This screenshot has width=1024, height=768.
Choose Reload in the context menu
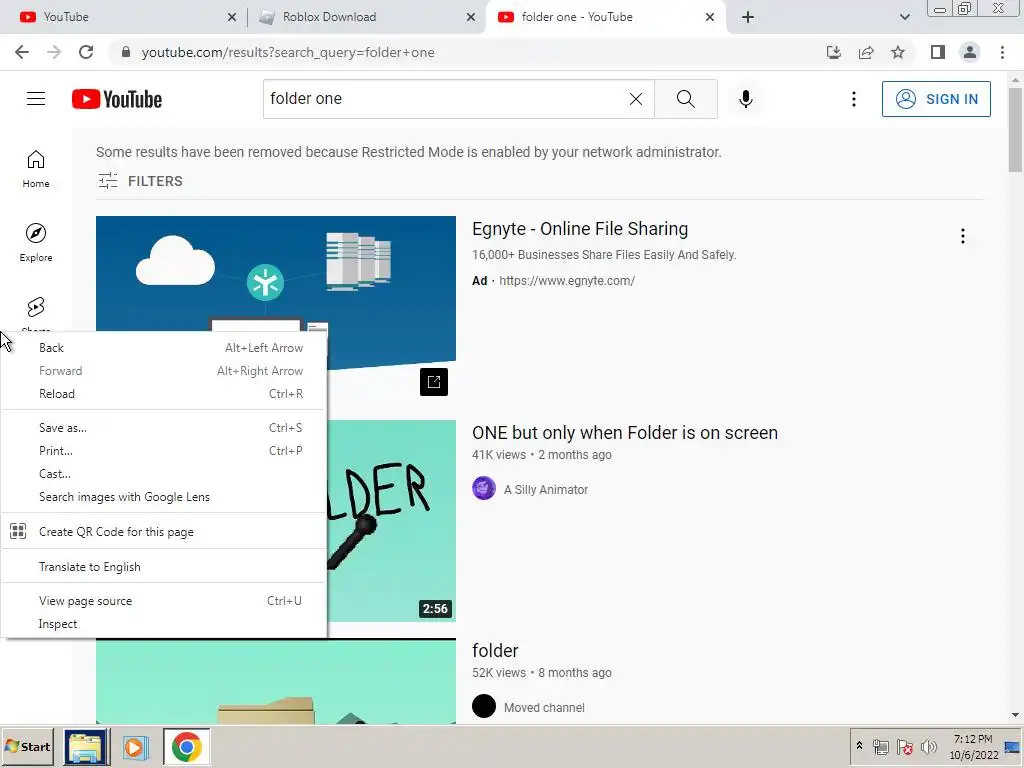point(163,393)
